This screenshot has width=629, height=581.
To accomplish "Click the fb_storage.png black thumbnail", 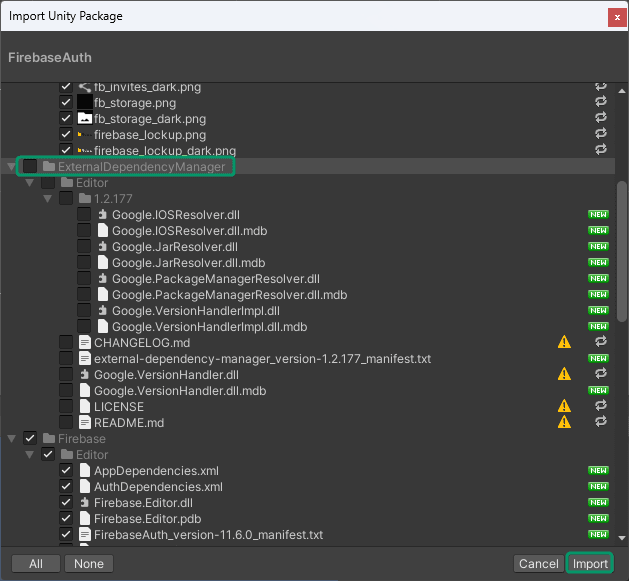I will [x=85, y=102].
